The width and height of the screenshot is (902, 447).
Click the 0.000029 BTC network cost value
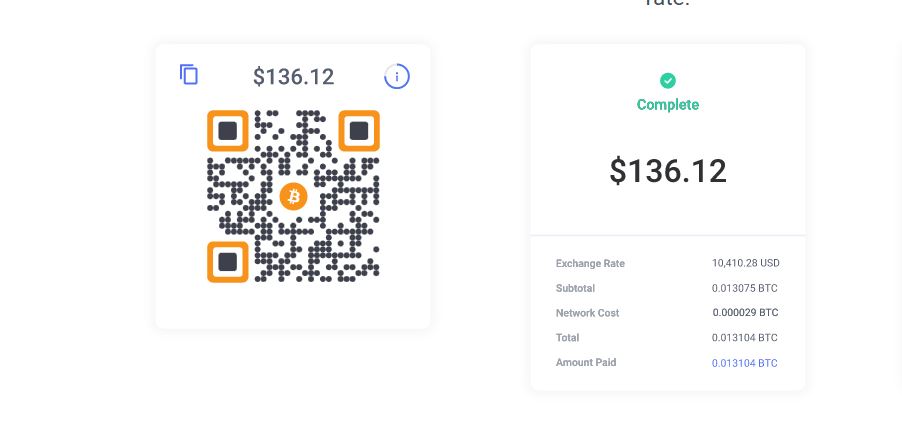coord(745,312)
